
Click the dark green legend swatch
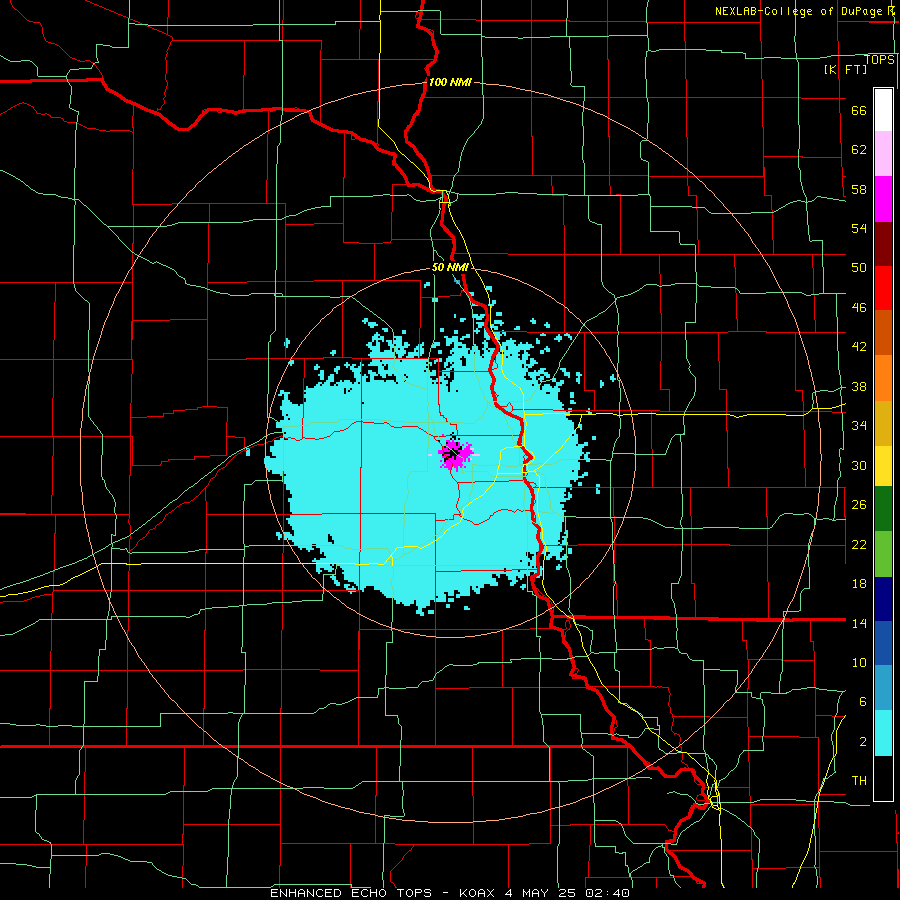pyautogui.click(x=883, y=509)
